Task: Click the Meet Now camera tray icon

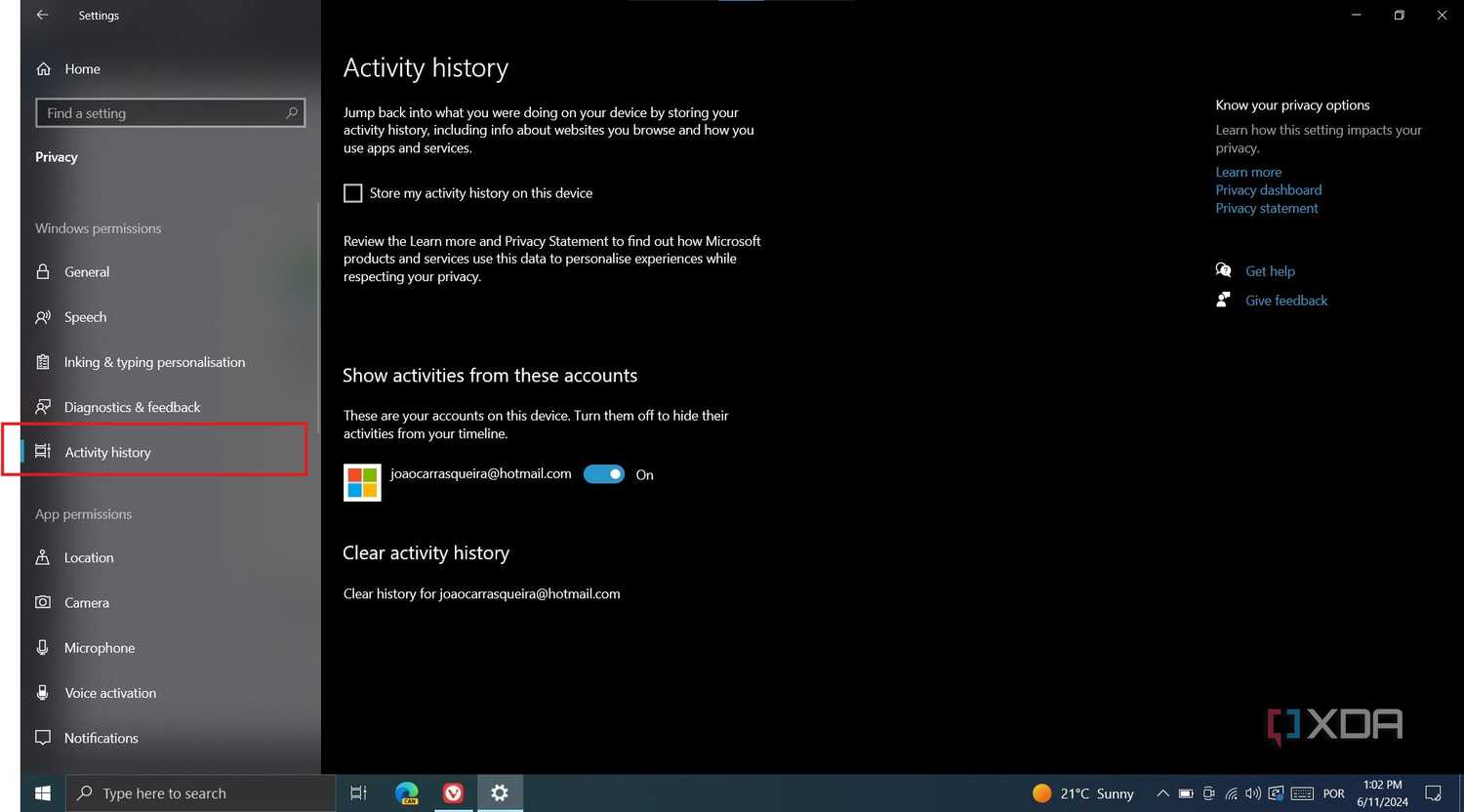Action: coord(1209,793)
